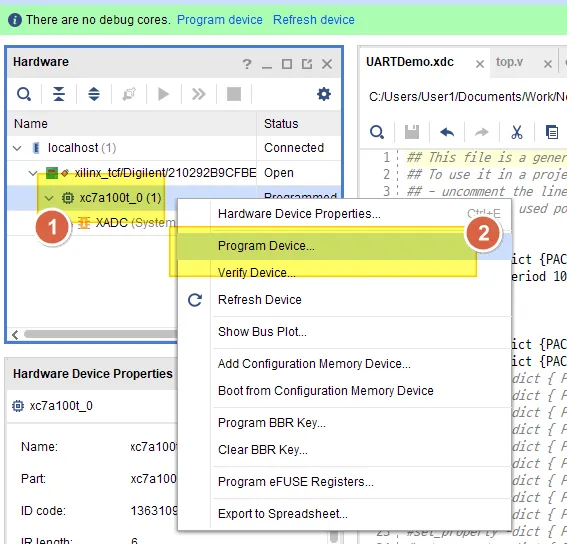Image resolution: width=567 pixels, height=544 pixels.
Task: Switch to the top.v tab
Action: click(x=509, y=62)
